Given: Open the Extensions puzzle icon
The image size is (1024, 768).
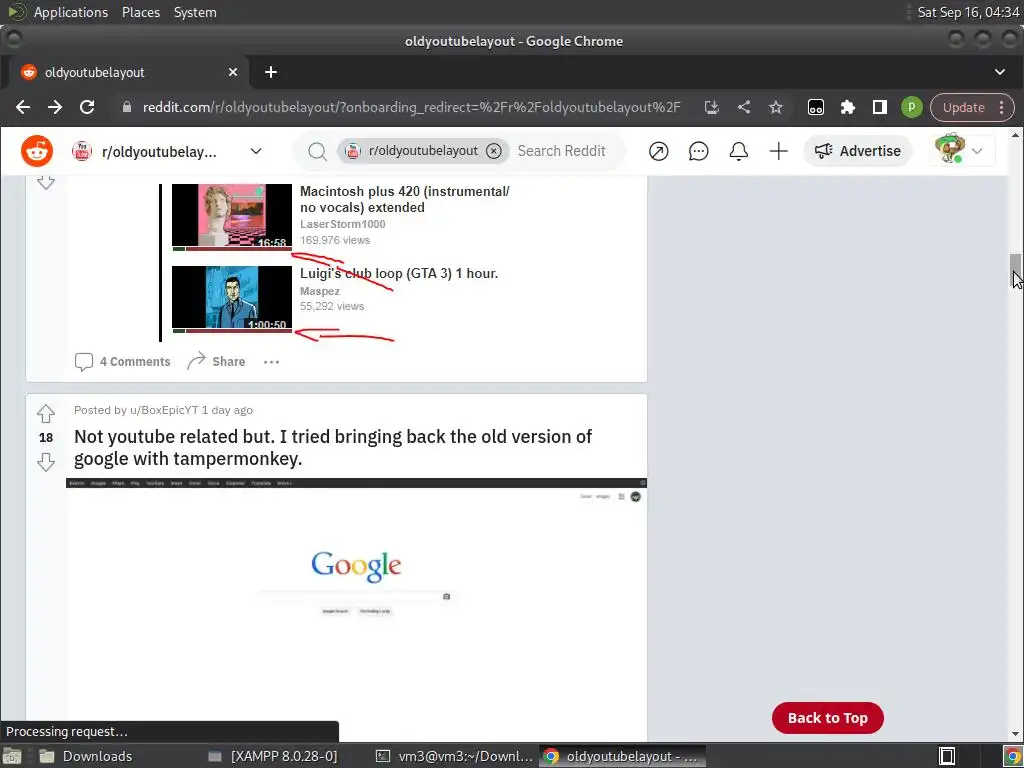Looking at the screenshot, I should point(848,107).
